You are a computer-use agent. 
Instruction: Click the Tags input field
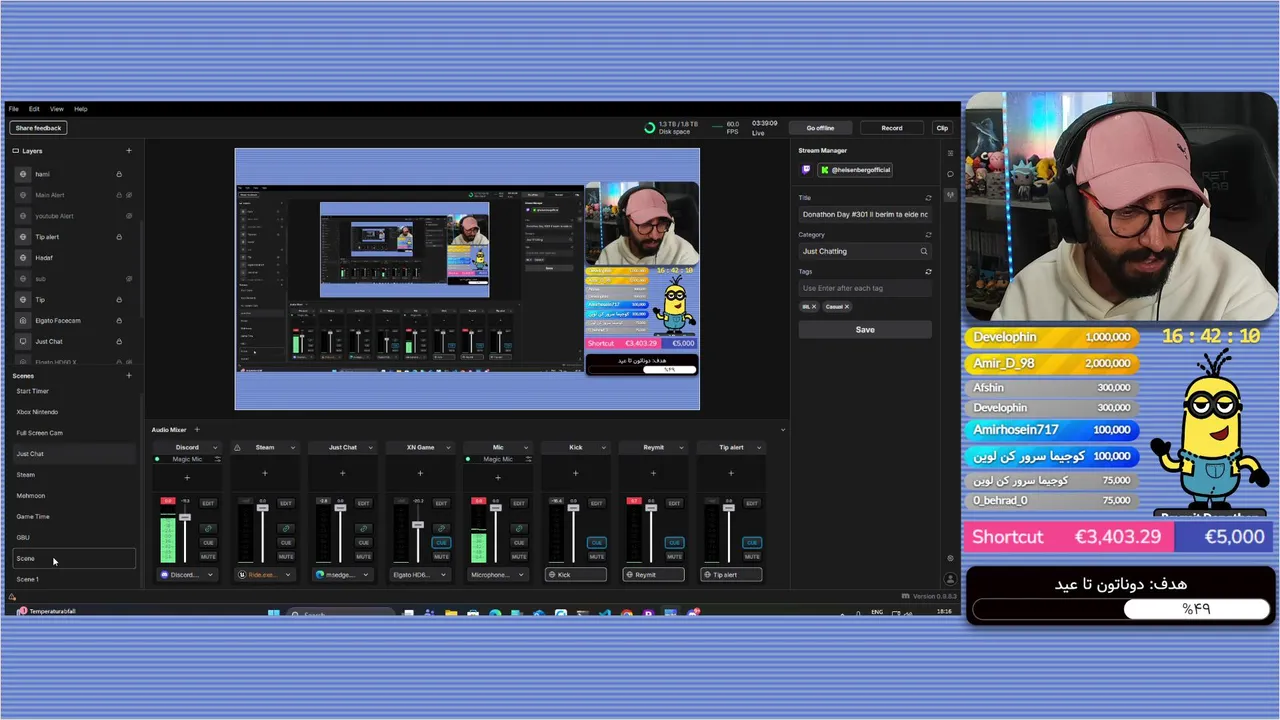(865, 288)
